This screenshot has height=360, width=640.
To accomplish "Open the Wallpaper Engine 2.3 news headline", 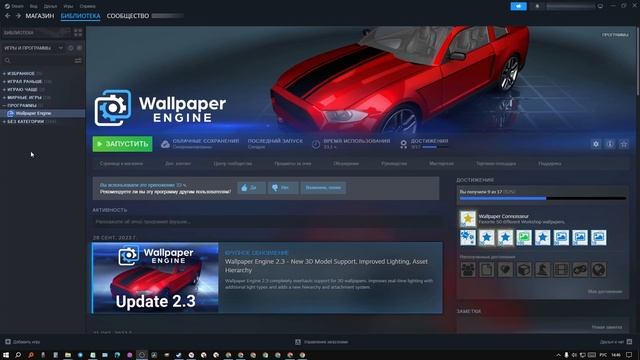I will pyautogui.click(x=326, y=266).
